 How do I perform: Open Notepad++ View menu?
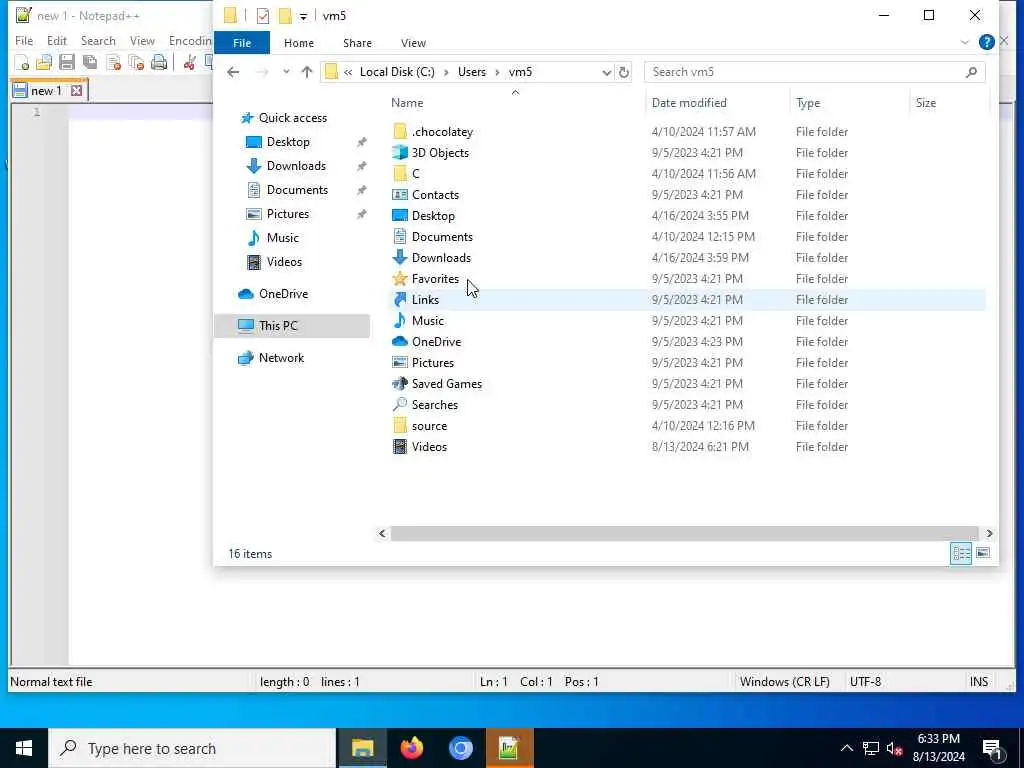pyautogui.click(x=142, y=40)
